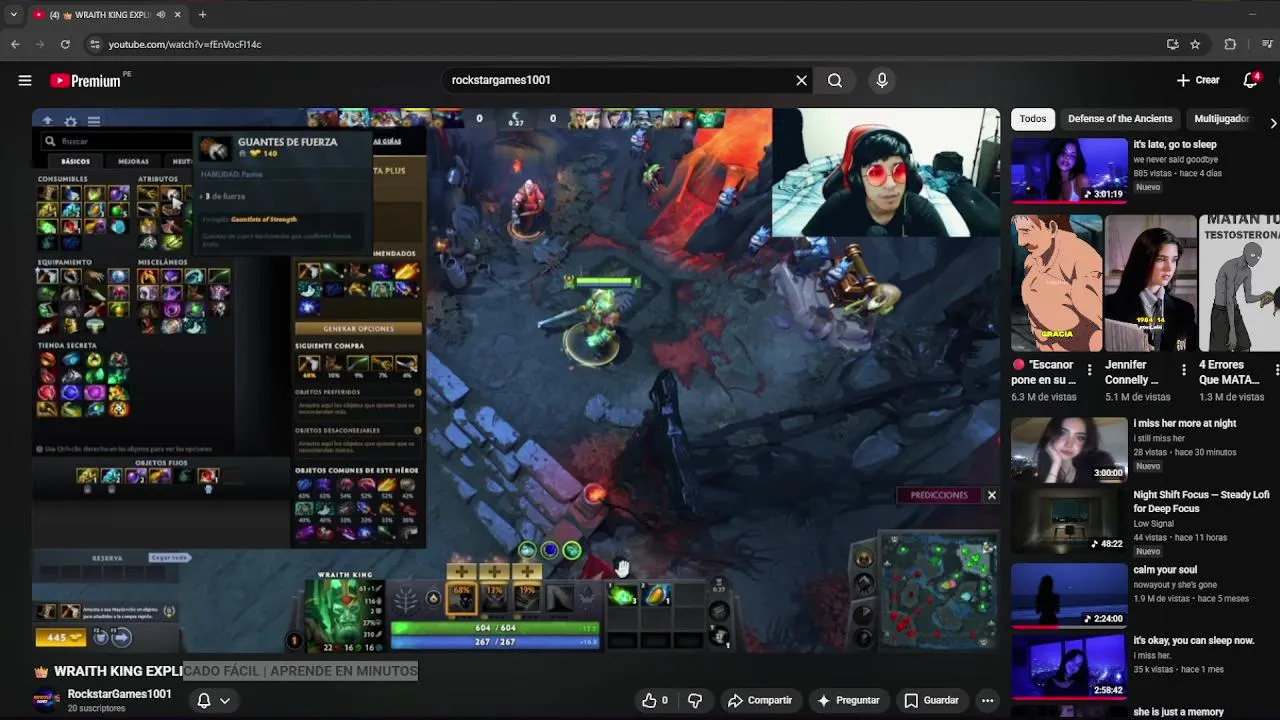Open the YouTube hamburger guide menu
Image resolution: width=1280 pixels, height=720 pixels.
click(25, 81)
